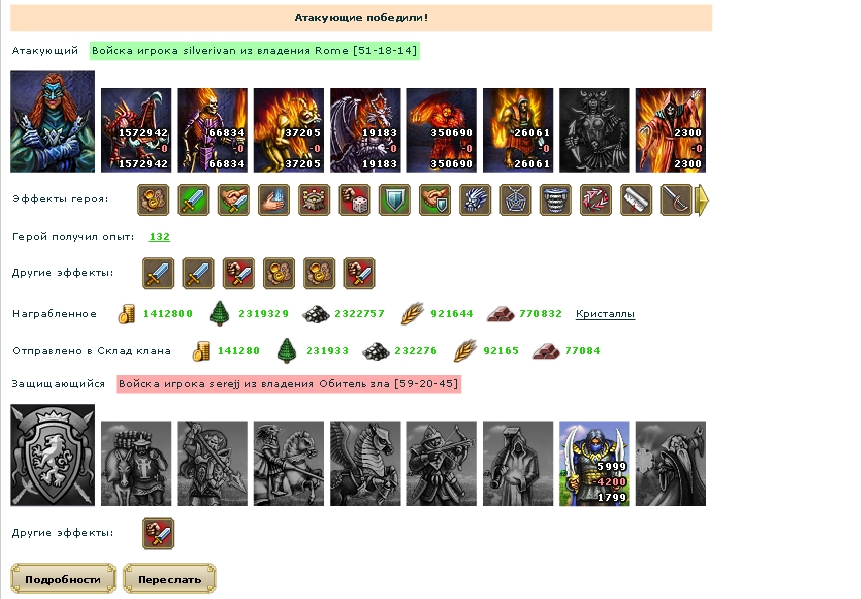Click the dice with fist hero effect icon
861x599 pixels.
click(x=354, y=200)
